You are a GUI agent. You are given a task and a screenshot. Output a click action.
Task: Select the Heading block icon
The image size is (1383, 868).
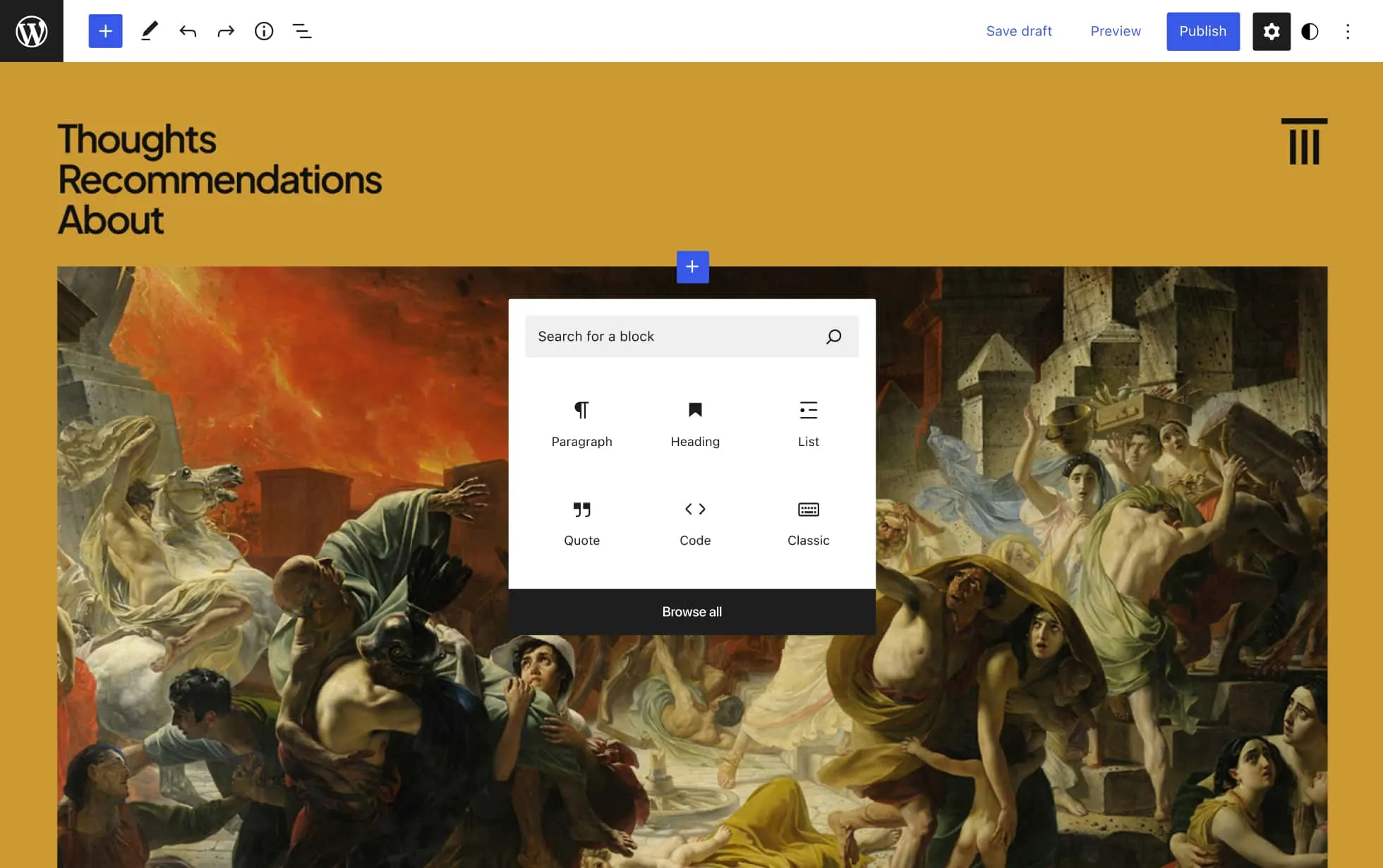(x=694, y=410)
